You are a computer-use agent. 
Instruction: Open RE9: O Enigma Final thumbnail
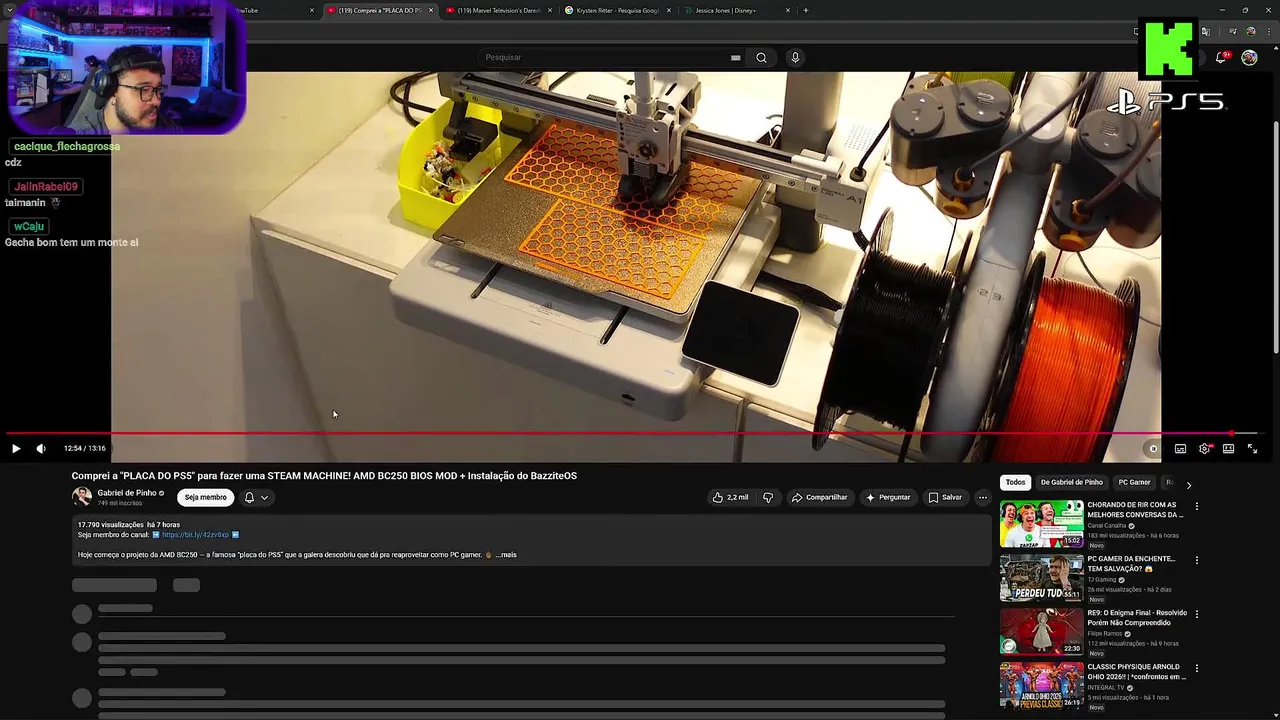[1041, 632]
